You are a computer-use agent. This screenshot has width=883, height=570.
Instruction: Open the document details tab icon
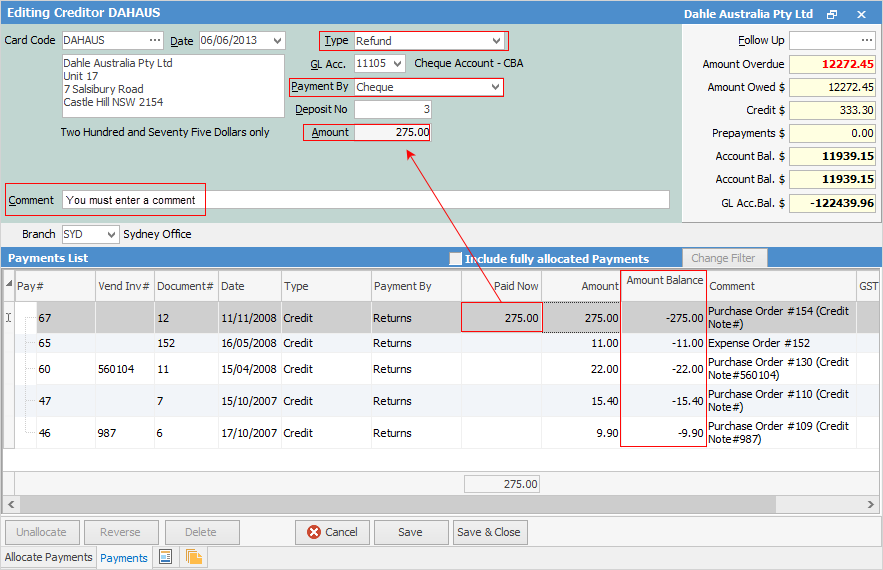[166, 557]
